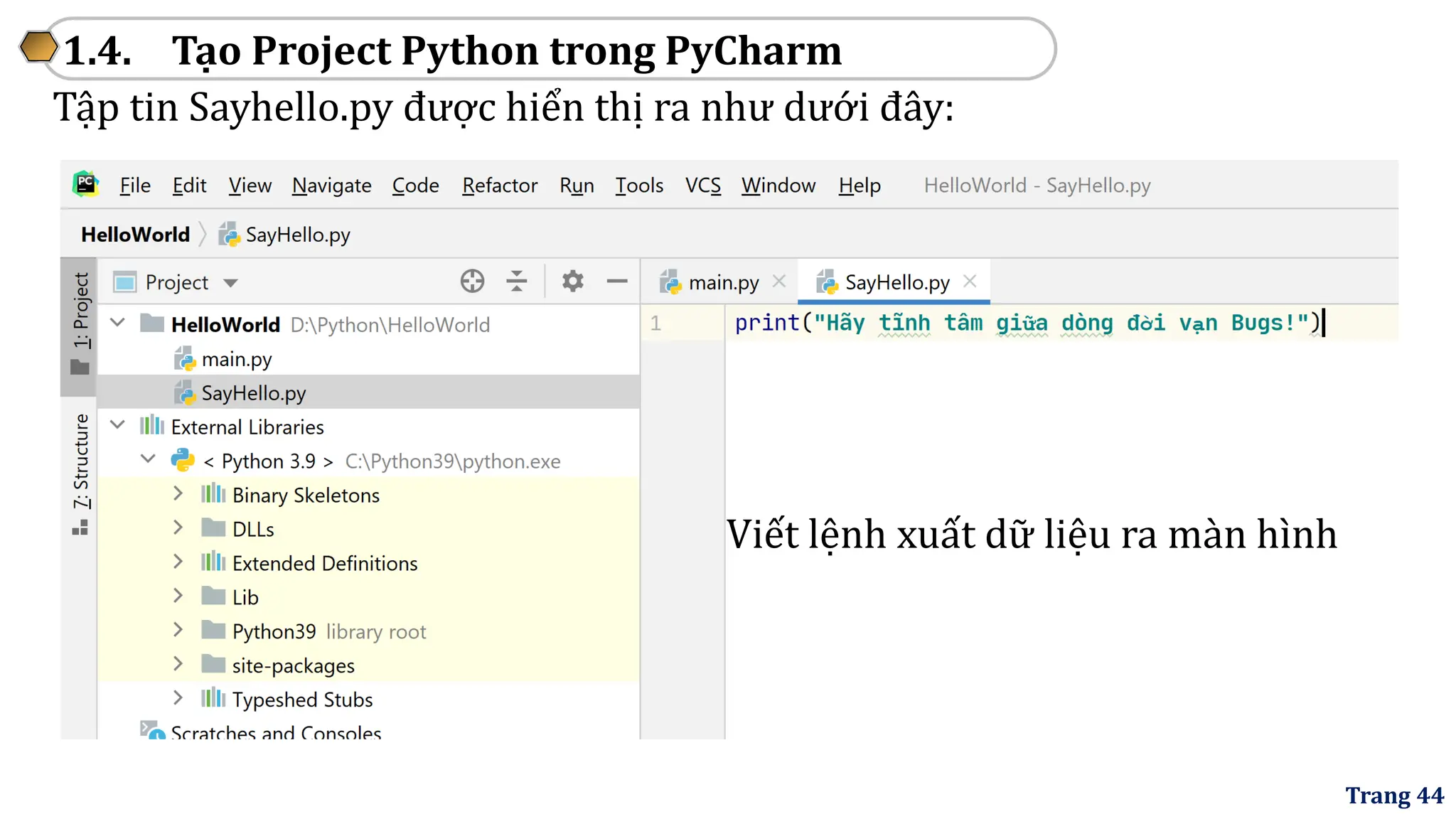Collapse the Python 3.9 interpreter node

coord(148,459)
